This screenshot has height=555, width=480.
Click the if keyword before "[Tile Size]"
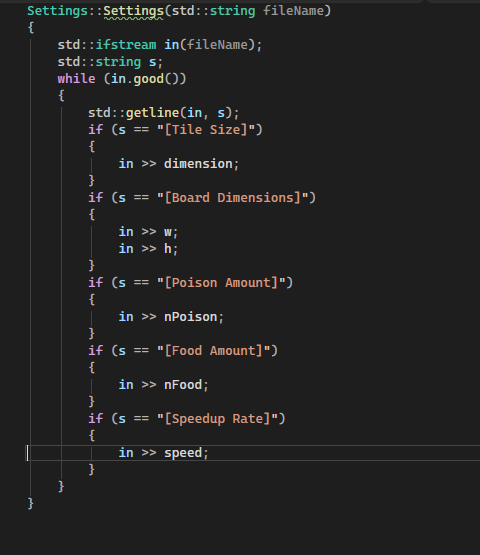coord(96,130)
